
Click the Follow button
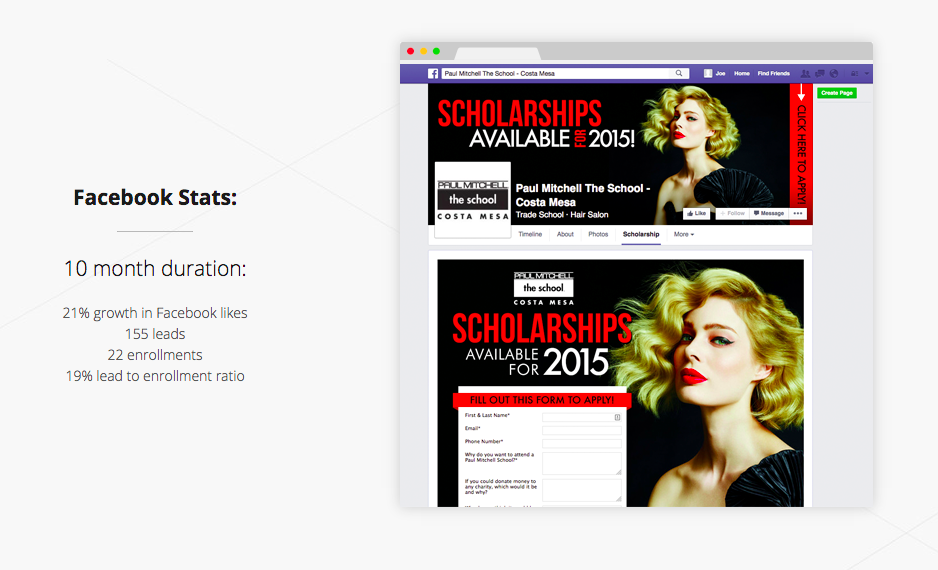tap(732, 214)
